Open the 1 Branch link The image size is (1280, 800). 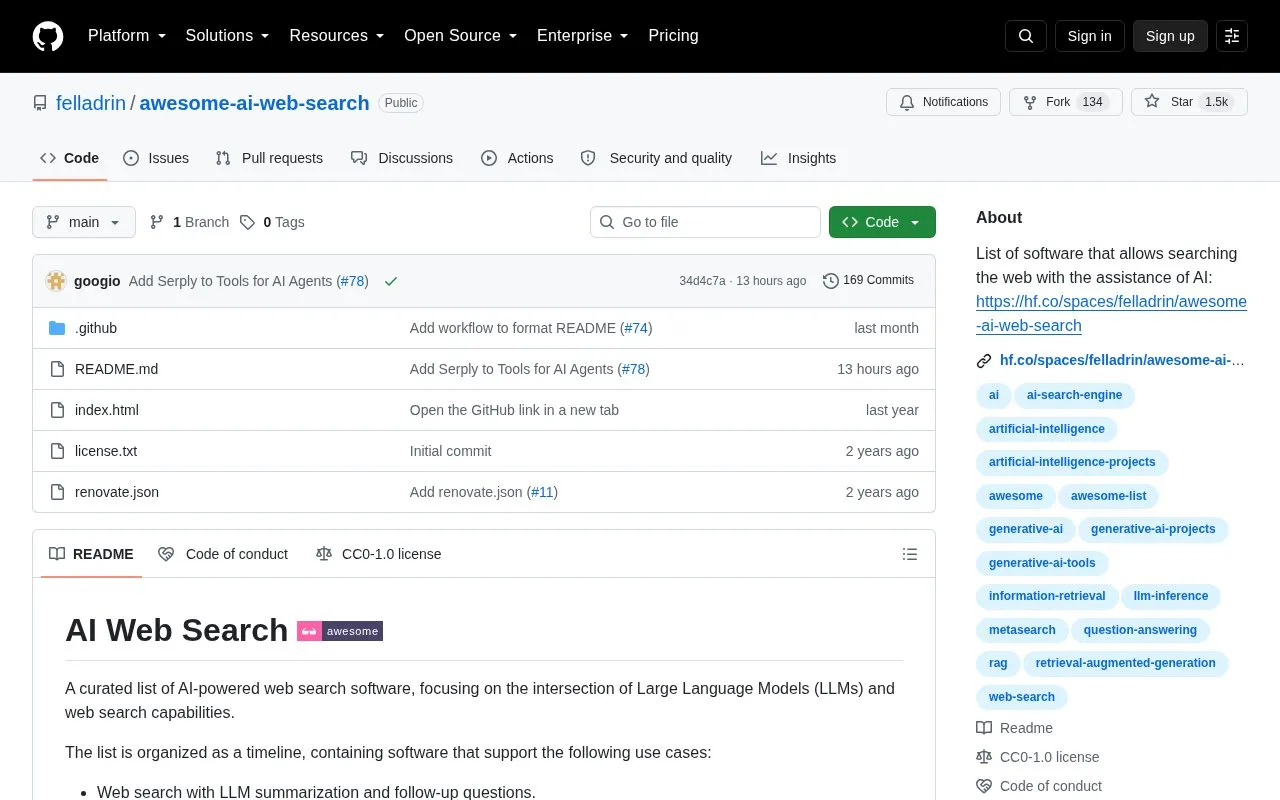[189, 222]
